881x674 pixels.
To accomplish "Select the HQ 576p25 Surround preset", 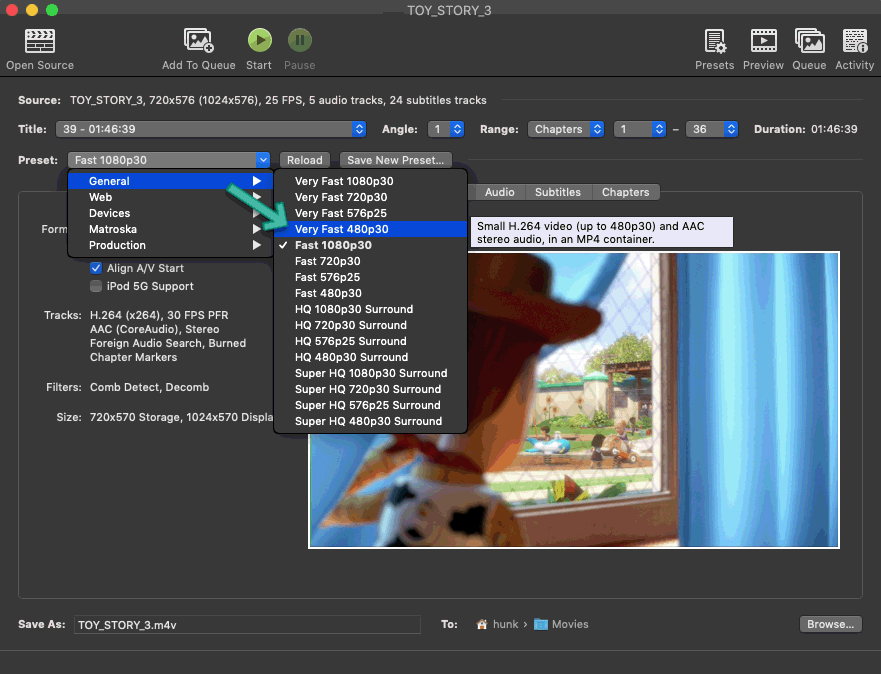I will coord(371,341).
